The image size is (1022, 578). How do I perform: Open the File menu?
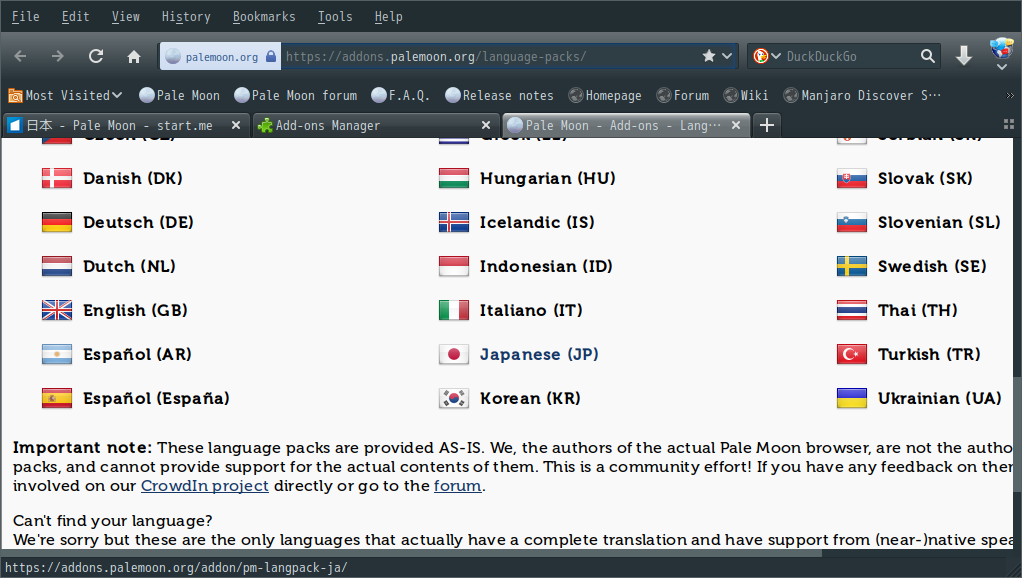[25, 16]
